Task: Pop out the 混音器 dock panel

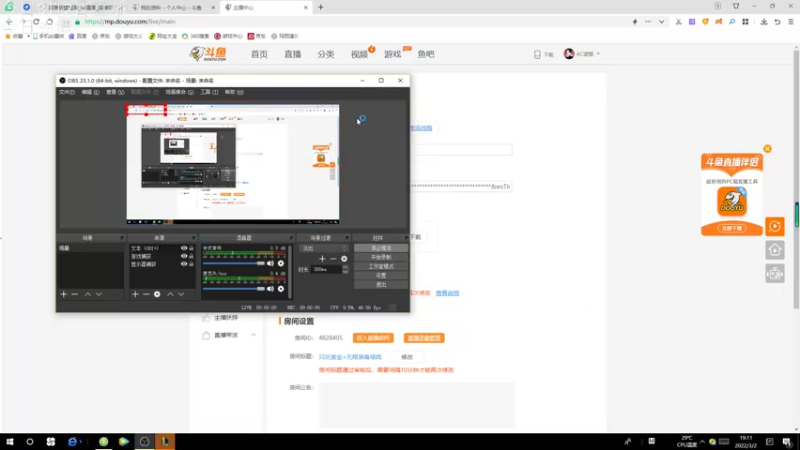Action: pyautogui.click(x=291, y=238)
